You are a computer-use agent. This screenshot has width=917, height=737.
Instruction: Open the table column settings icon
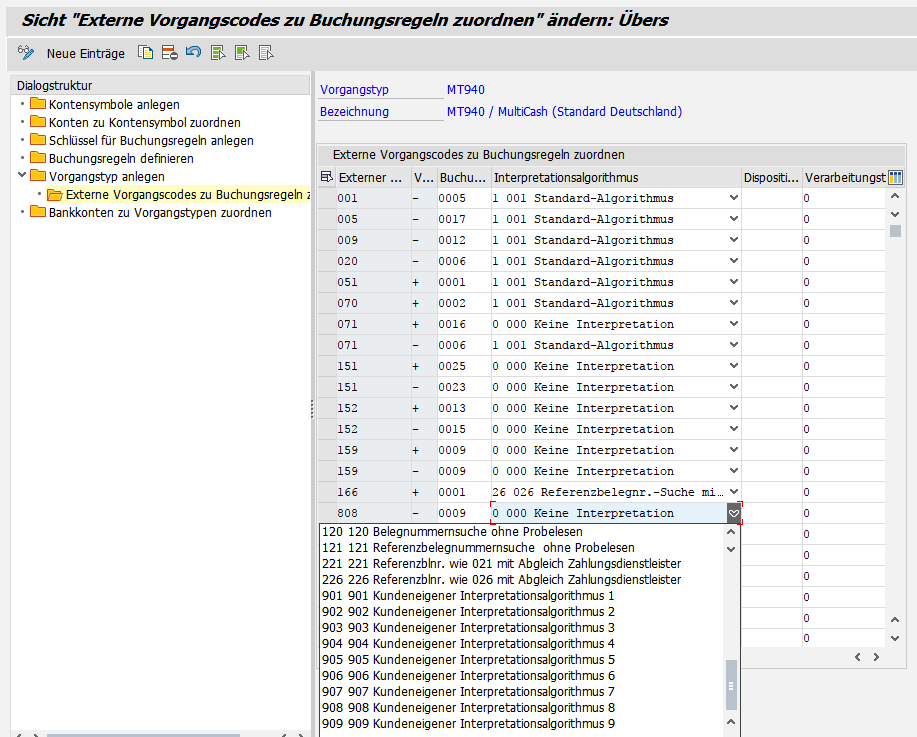(895, 178)
